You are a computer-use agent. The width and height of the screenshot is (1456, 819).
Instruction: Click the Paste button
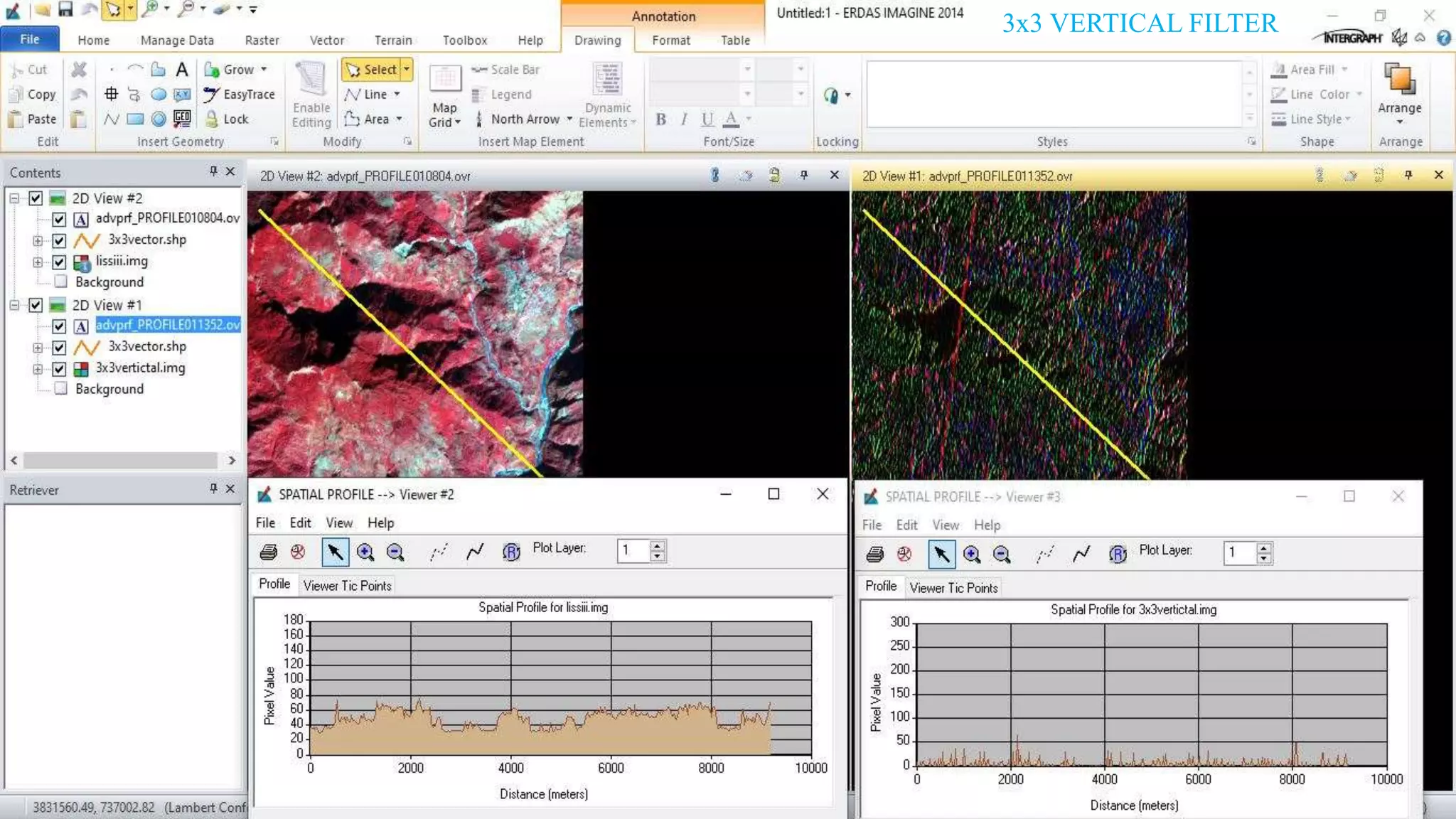(33, 119)
